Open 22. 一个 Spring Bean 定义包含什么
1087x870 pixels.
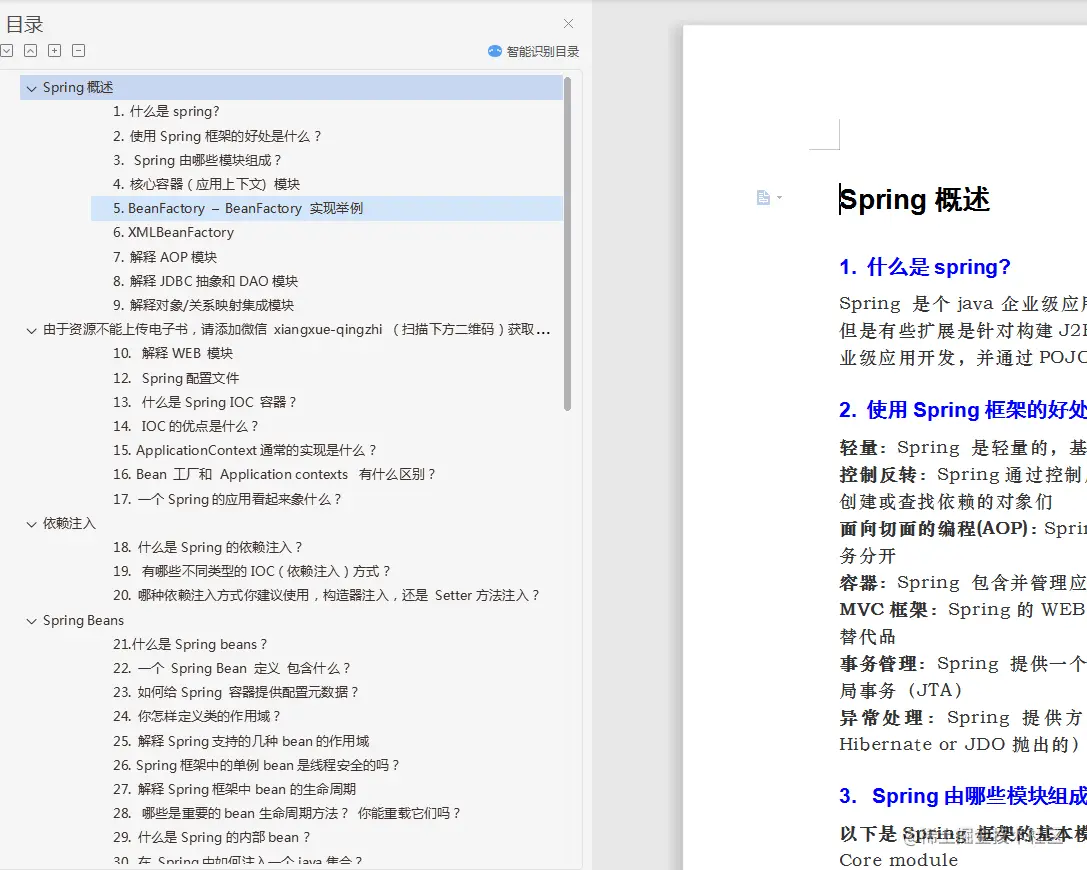point(232,668)
